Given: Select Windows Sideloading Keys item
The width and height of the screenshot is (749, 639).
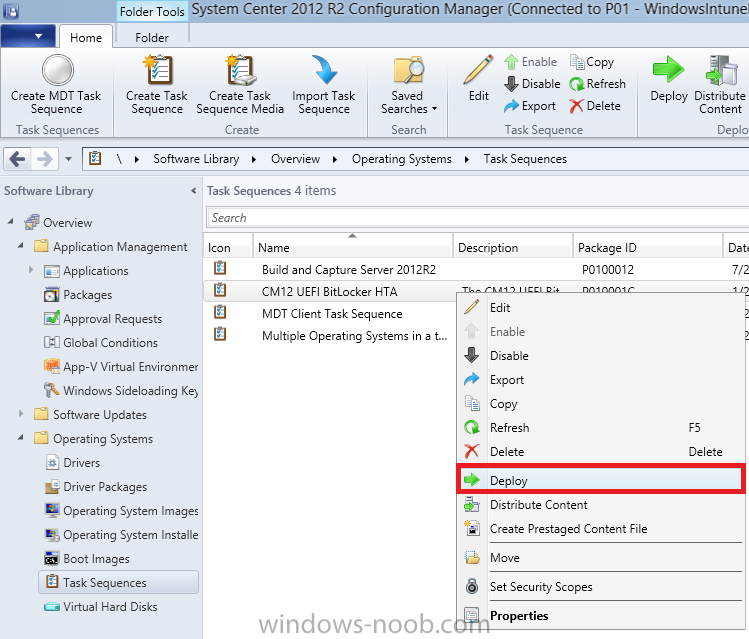Looking at the screenshot, I should click(120, 391).
